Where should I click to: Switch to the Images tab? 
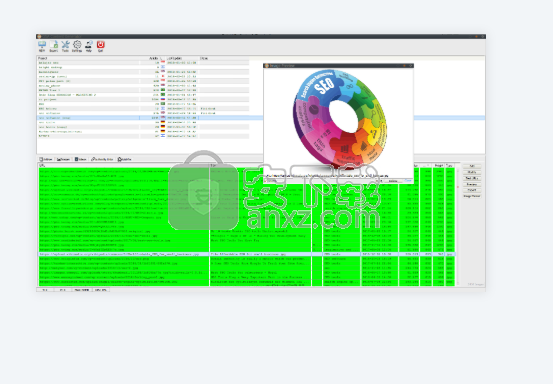point(63,159)
